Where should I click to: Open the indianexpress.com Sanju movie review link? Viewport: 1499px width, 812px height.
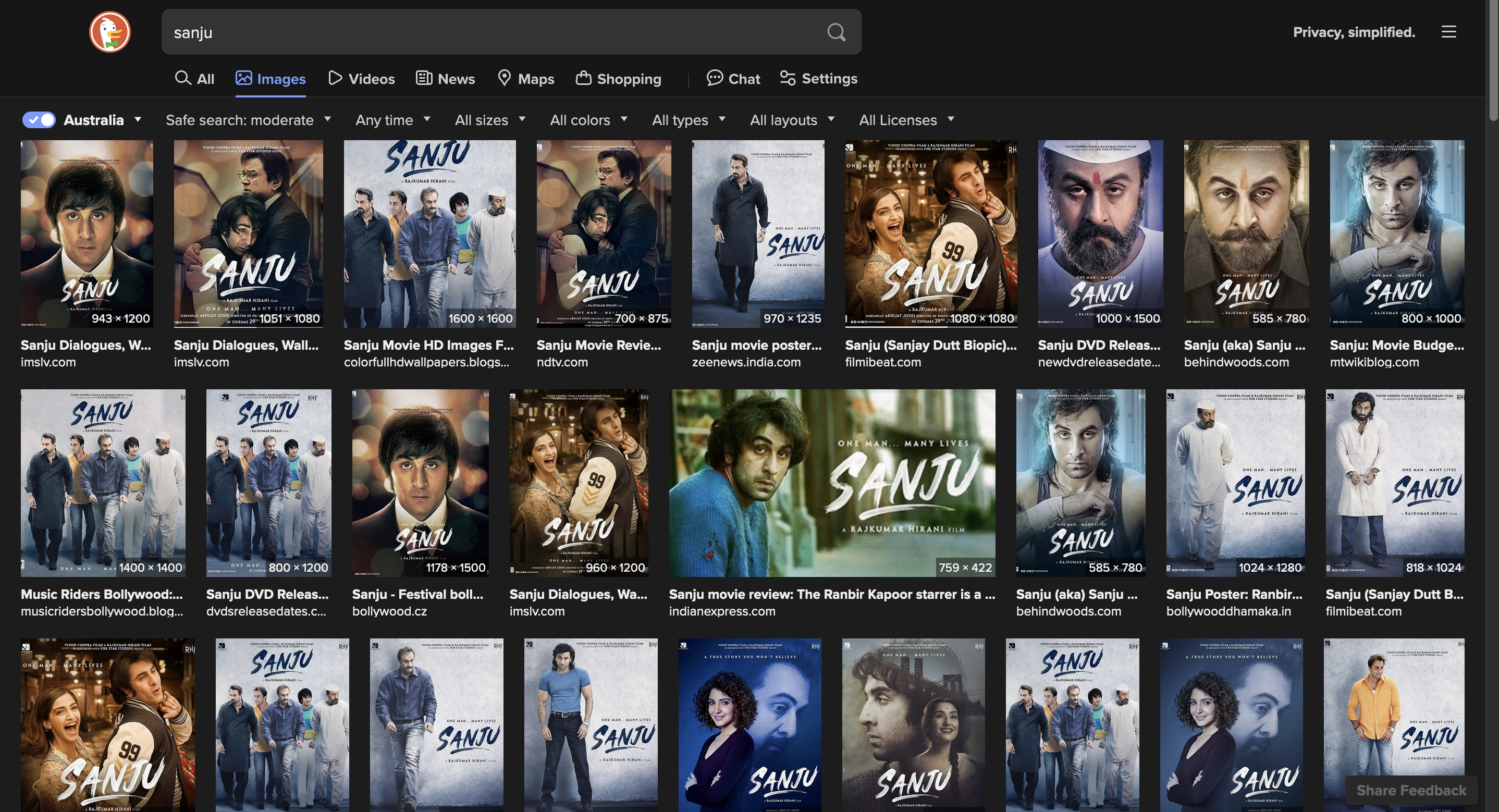coord(831,602)
